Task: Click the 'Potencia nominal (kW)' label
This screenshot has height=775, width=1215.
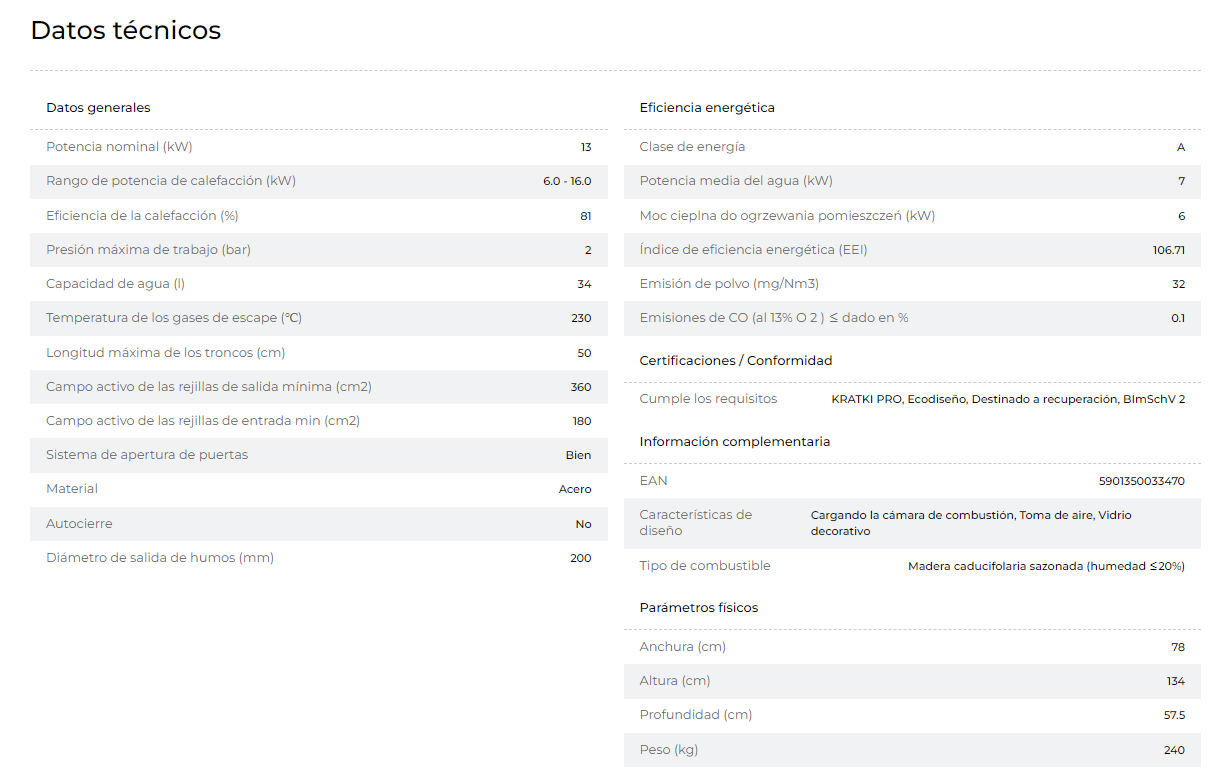Action: [119, 147]
